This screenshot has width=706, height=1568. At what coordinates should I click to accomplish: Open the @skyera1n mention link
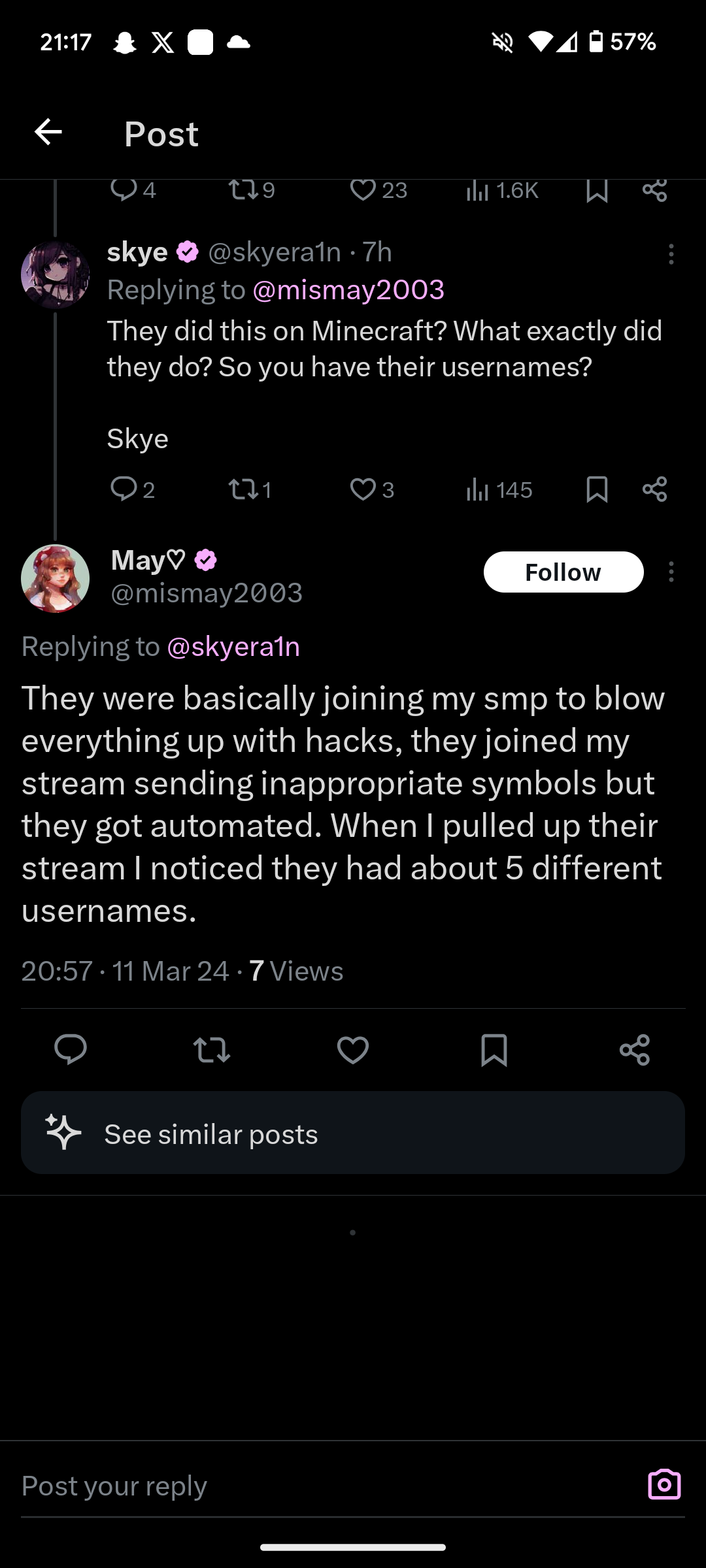(x=233, y=647)
